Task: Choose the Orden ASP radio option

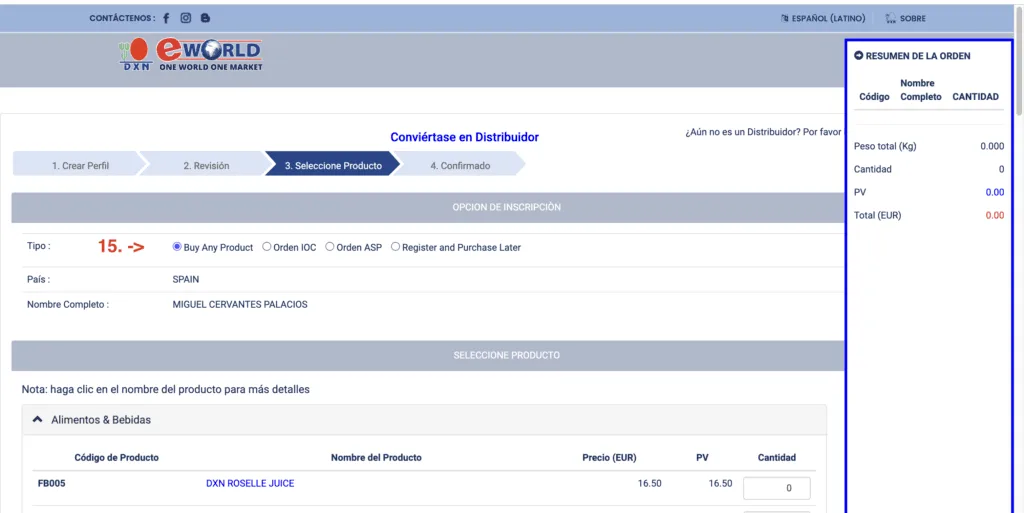Action: coord(330,247)
